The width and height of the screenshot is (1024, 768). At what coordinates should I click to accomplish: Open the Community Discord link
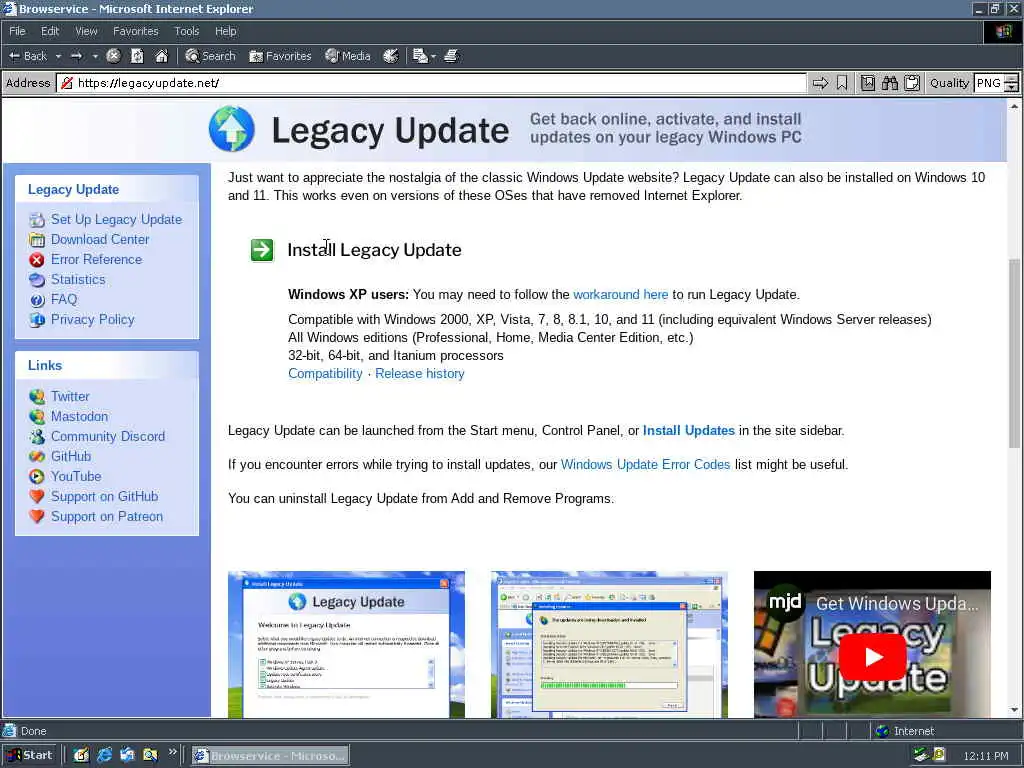pos(108,436)
